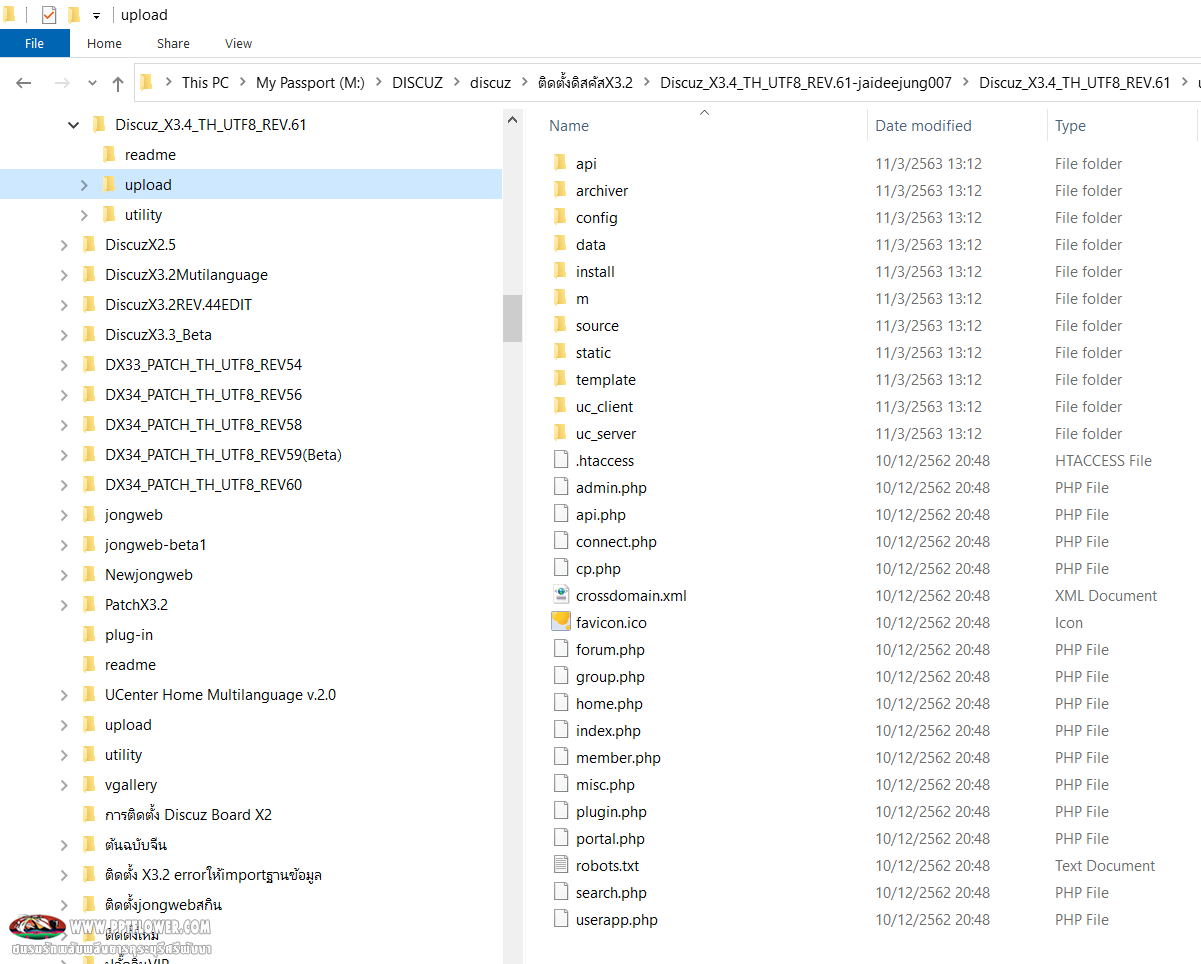Open the Home ribbon tab

pyautogui.click(x=104, y=43)
